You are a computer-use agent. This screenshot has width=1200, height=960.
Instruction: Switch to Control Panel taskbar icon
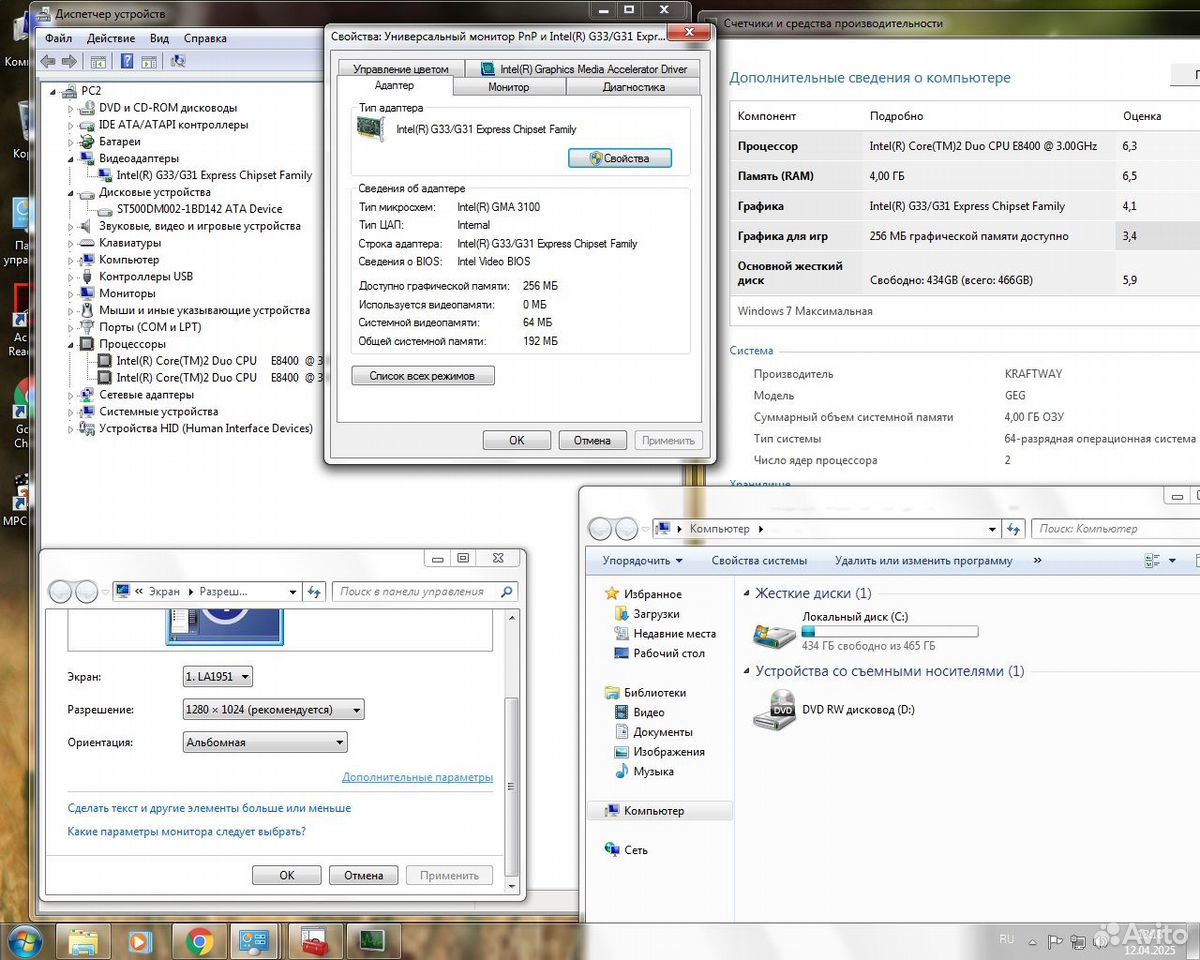[x=255, y=942]
